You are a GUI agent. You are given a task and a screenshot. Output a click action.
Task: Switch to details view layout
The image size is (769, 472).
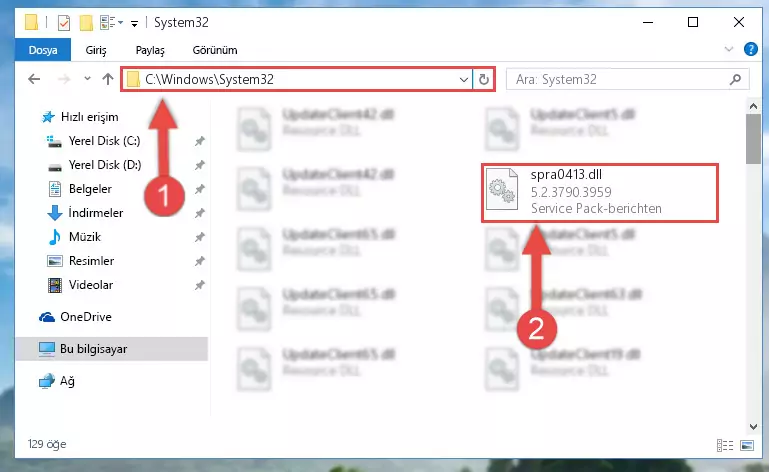(x=725, y=445)
